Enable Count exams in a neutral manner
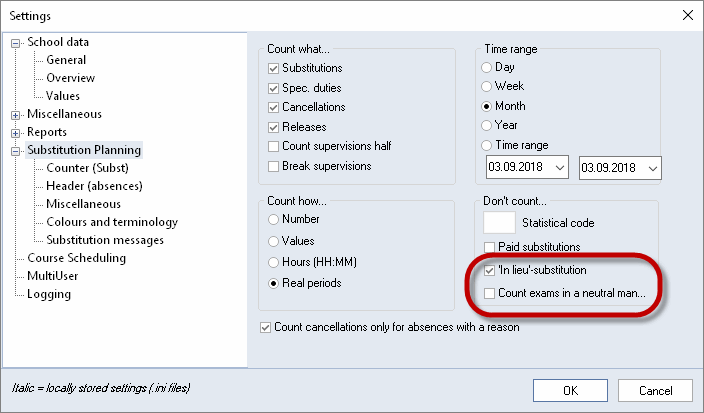 [x=490, y=294]
